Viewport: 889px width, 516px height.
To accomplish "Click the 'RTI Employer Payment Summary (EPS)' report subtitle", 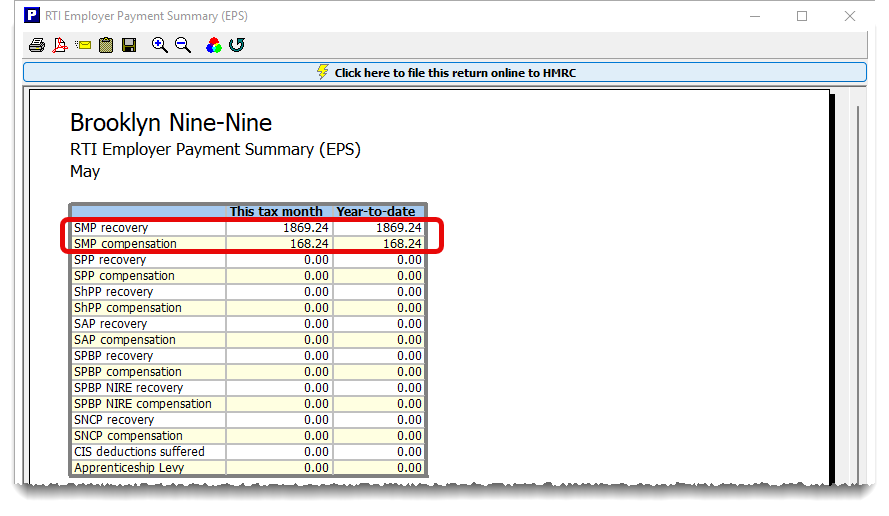I will click(215, 150).
